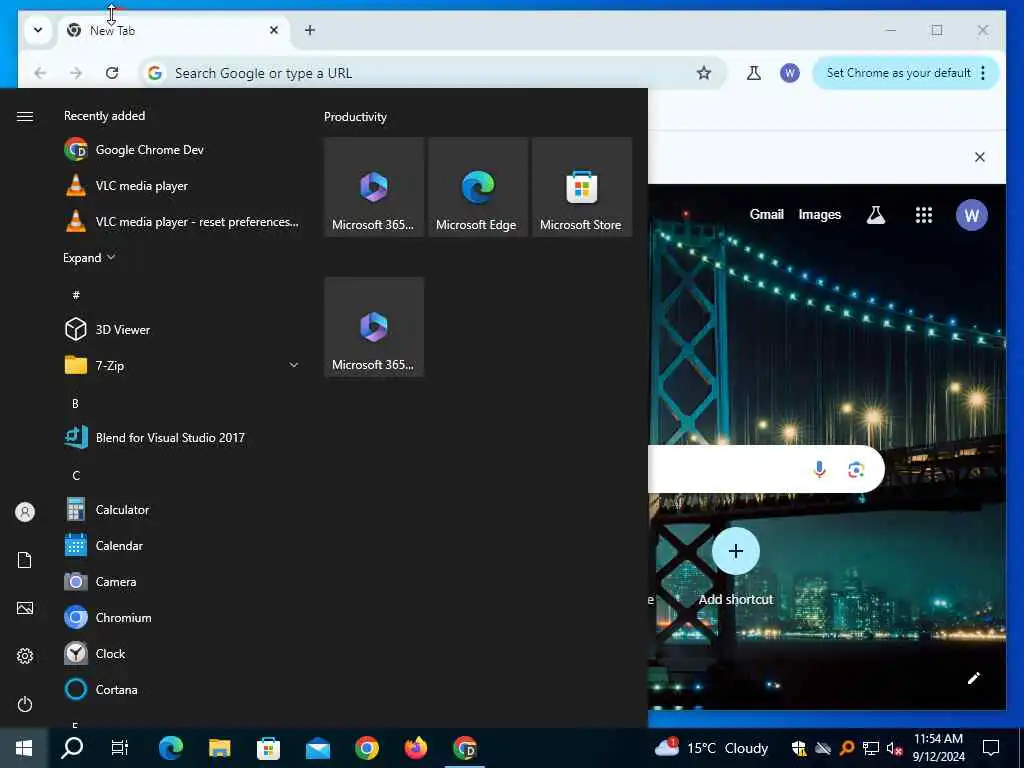The height and width of the screenshot is (768, 1024).
Task: Open Gmail link on New Tab page
Action: click(766, 214)
